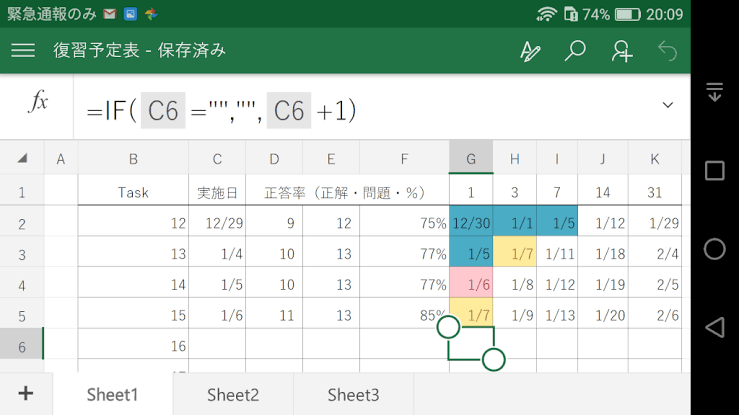
Task: Tap cell '12/29' in column C
Action: click(x=217, y=221)
